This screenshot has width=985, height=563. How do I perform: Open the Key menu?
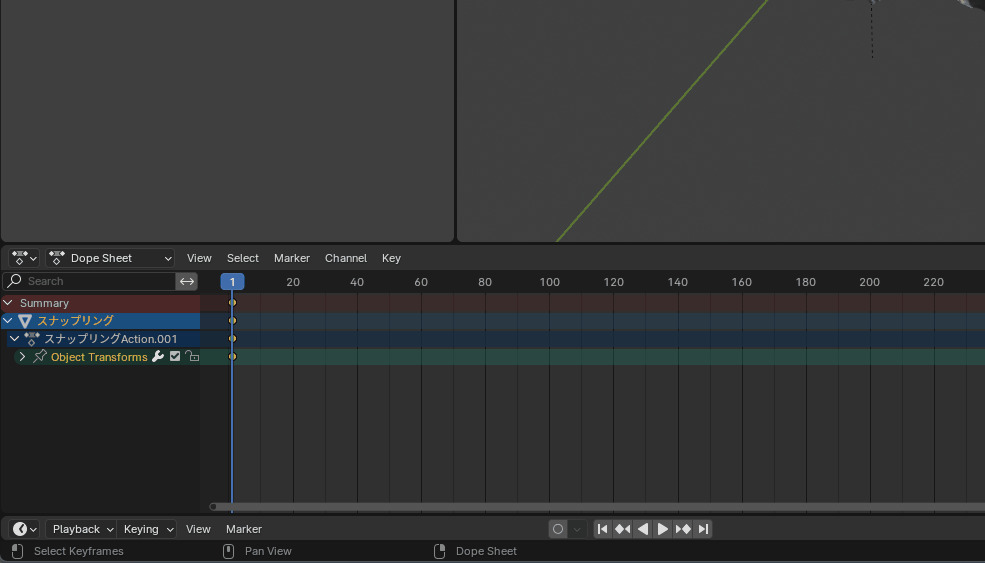click(x=391, y=258)
